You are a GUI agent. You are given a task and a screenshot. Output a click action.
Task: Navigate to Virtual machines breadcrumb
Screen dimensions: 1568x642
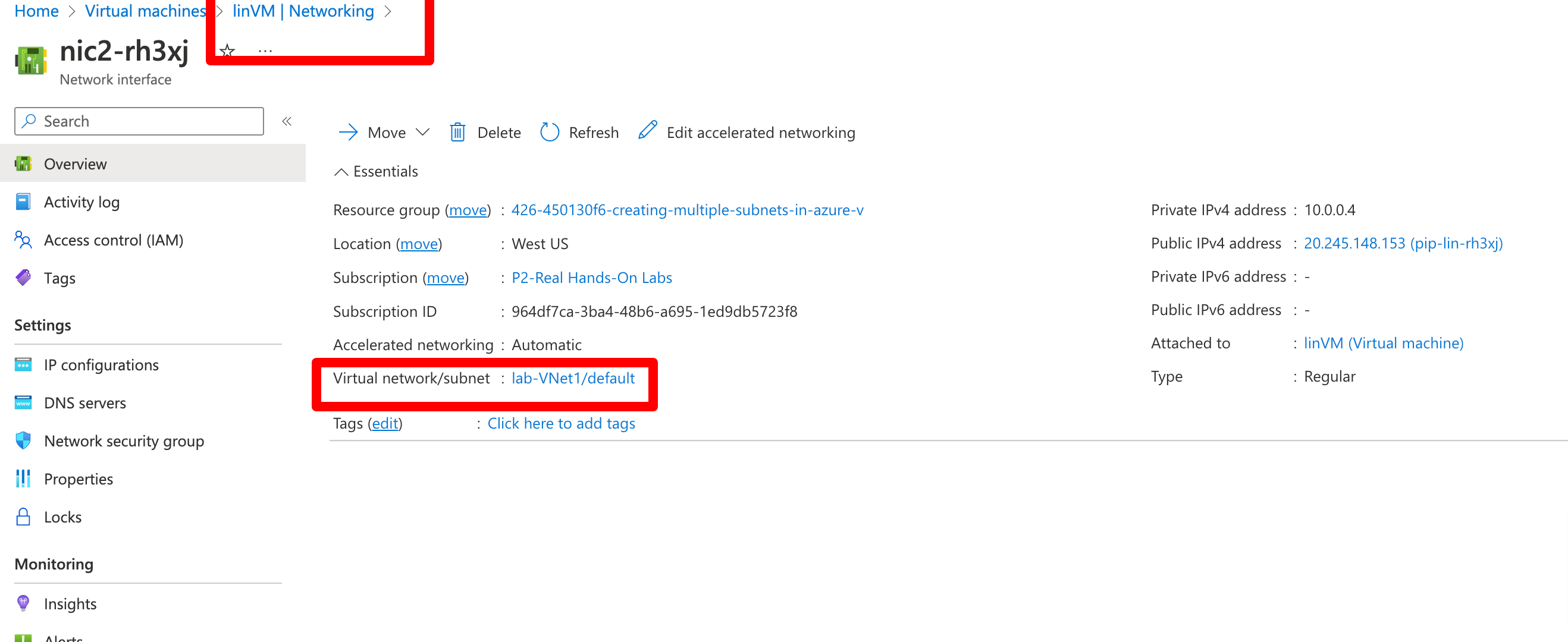coord(146,11)
